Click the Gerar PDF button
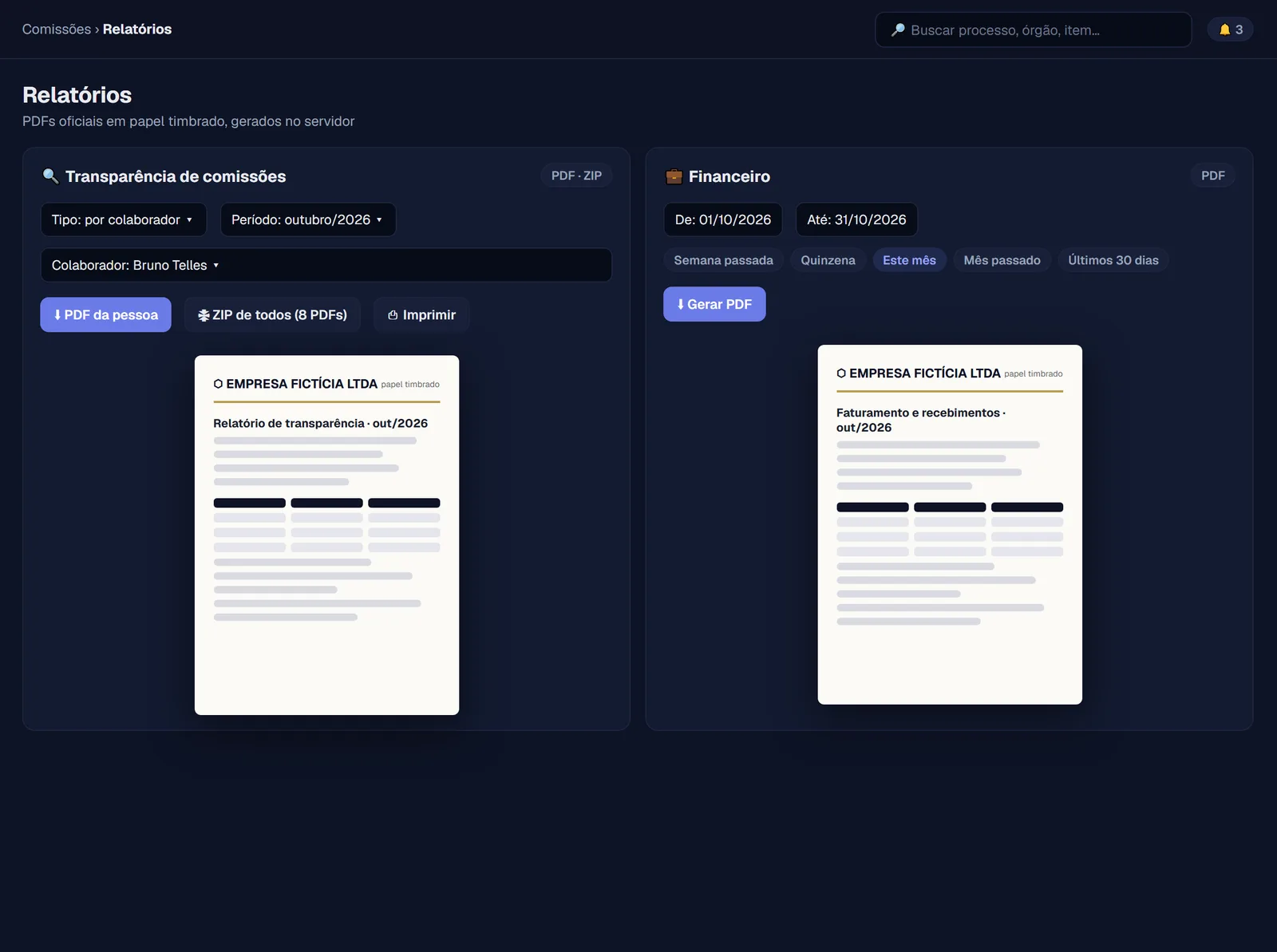Screen dimensions: 1277x952 pos(714,304)
